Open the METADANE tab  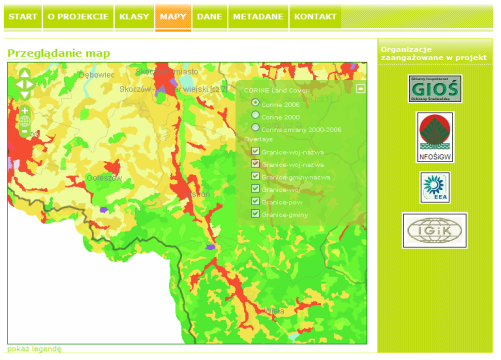click(x=258, y=17)
